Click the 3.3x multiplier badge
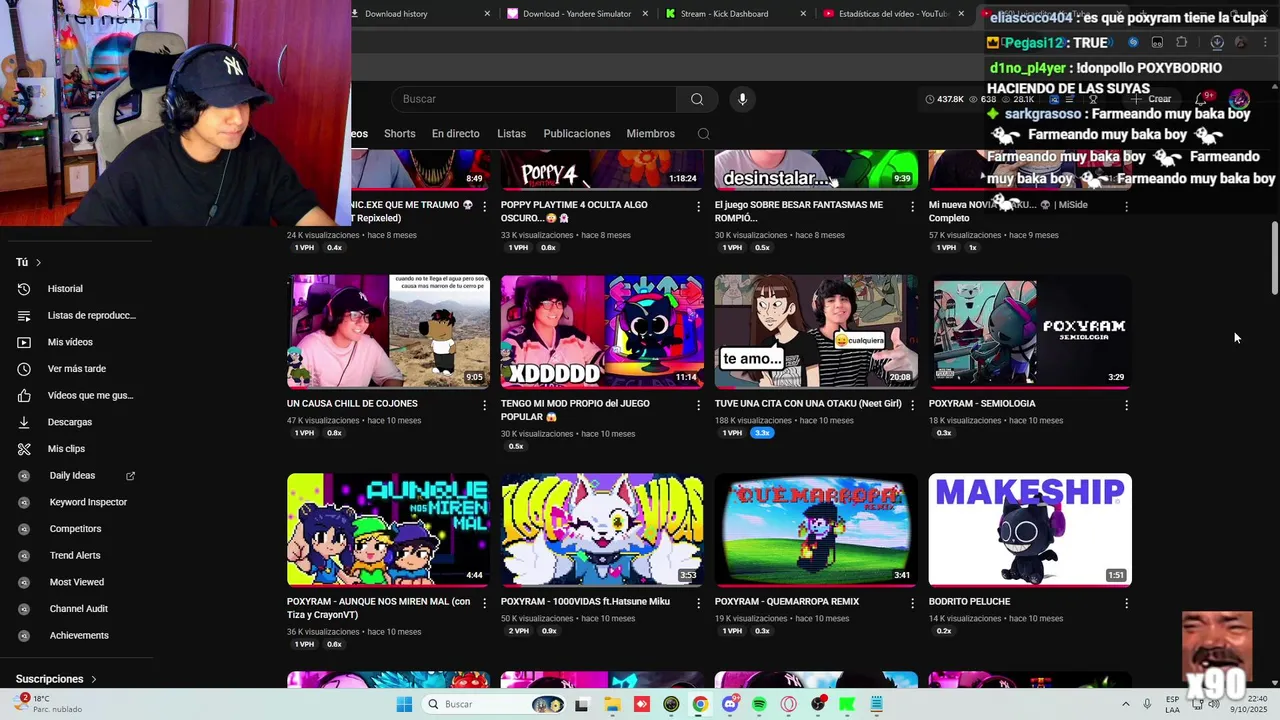Screen dimensions: 1280x720 [762, 433]
